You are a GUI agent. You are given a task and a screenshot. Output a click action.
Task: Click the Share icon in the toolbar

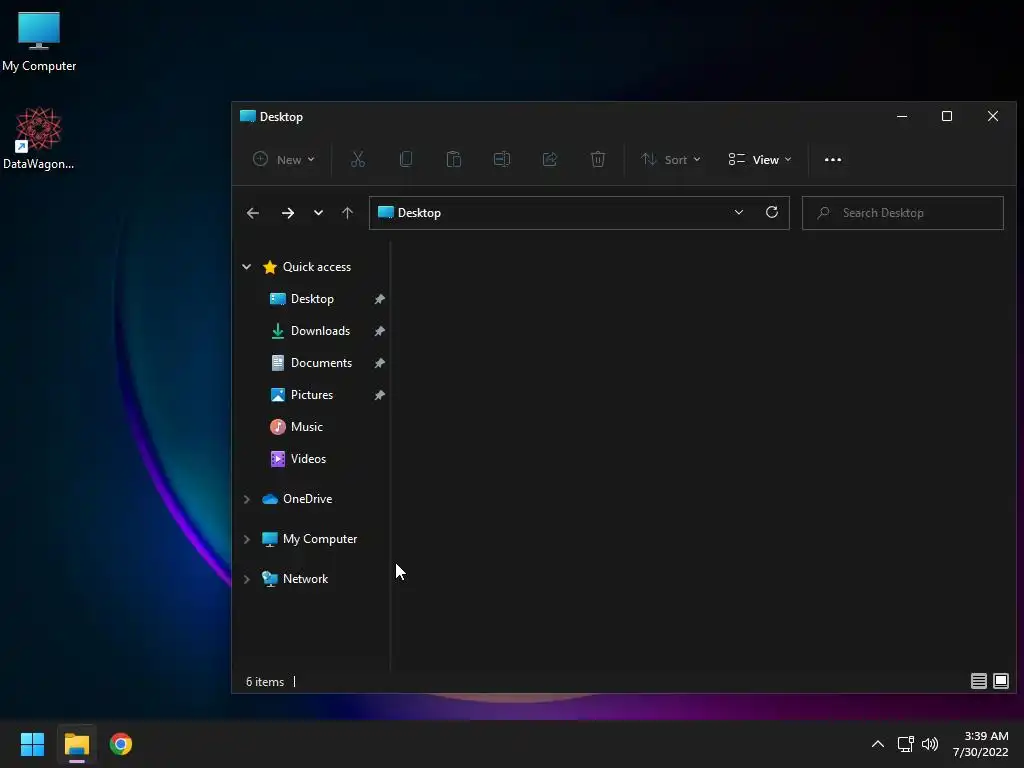coord(550,159)
